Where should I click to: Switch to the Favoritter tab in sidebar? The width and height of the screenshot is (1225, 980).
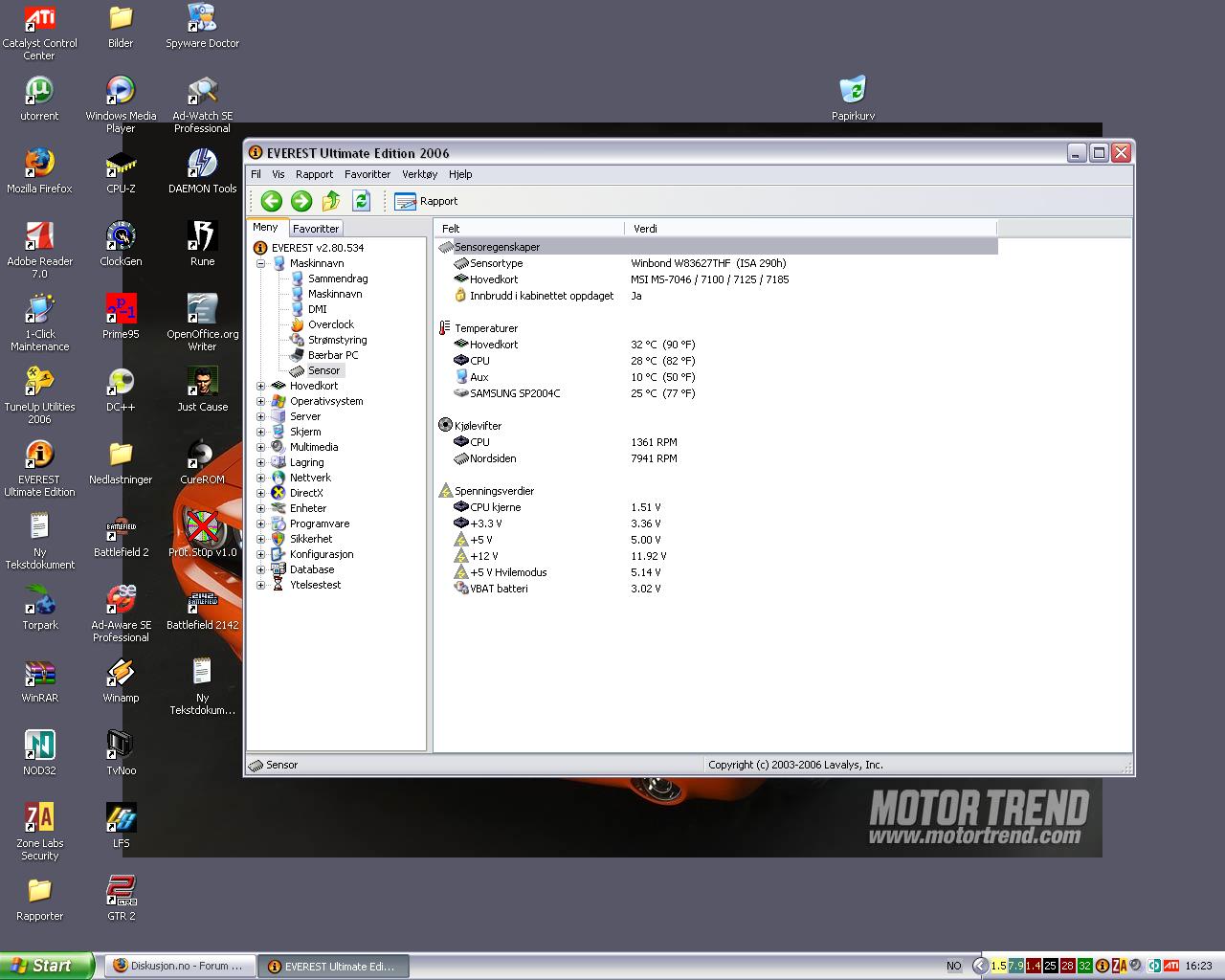click(x=316, y=229)
